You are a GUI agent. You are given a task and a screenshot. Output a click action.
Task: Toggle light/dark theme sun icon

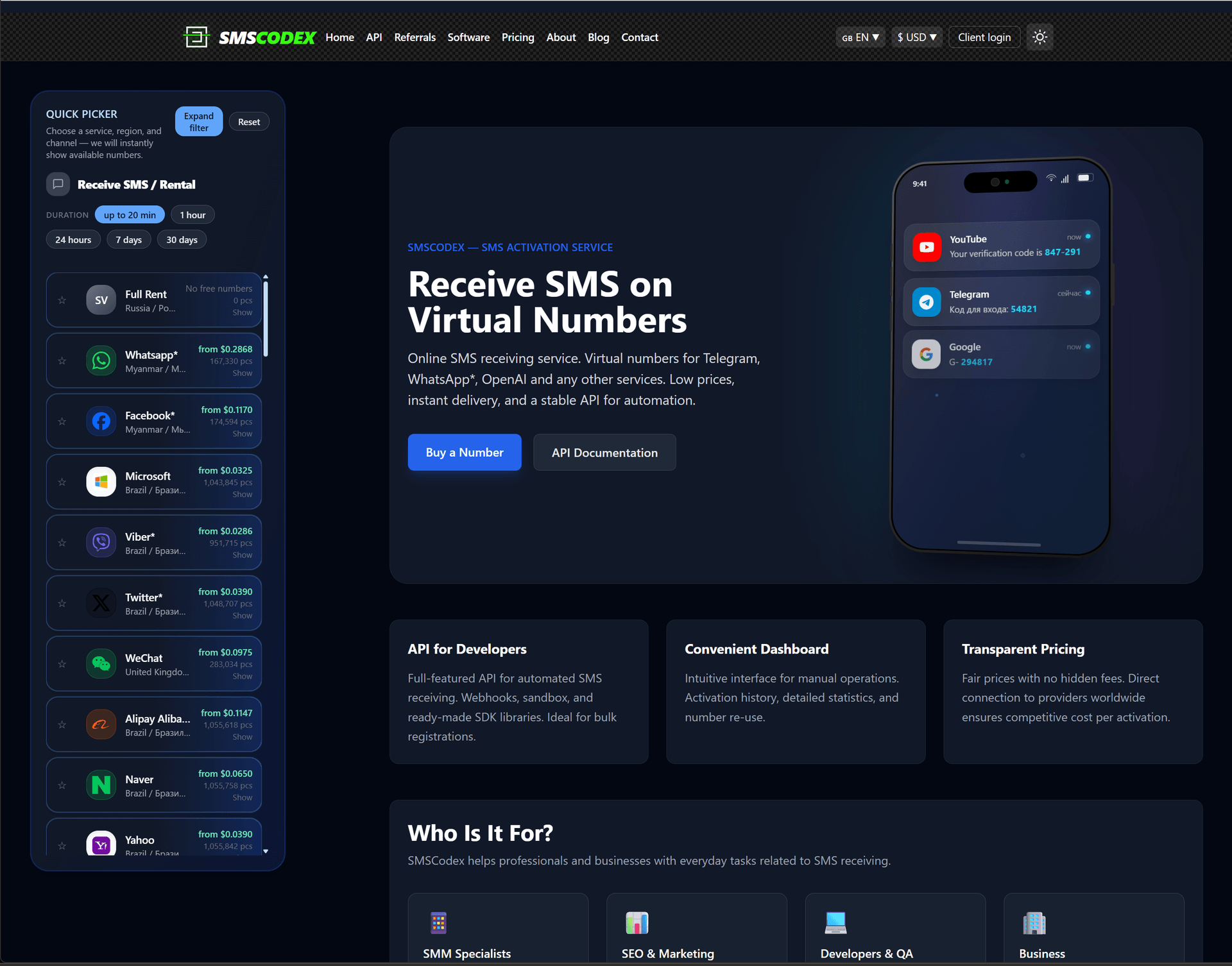[1039, 37]
